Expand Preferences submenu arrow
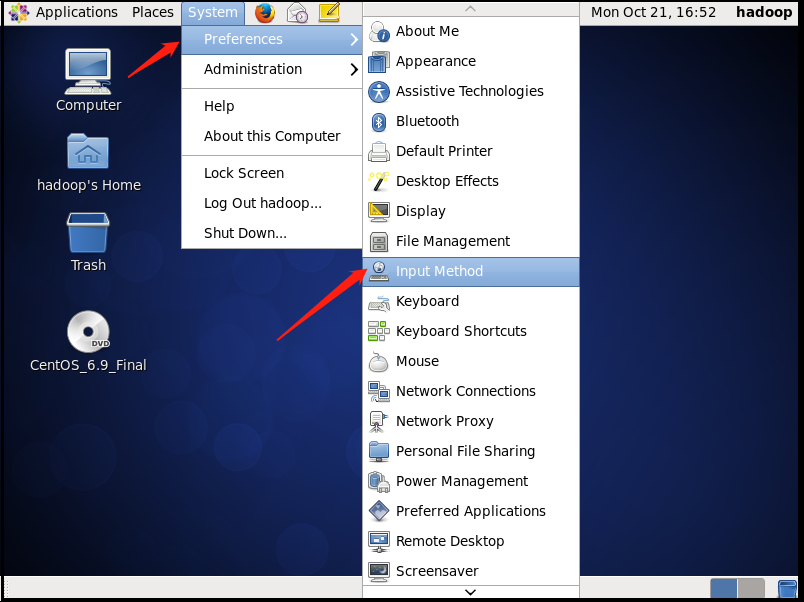Image resolution: width=804 pixels, height=602 pixels. click(x=354, y=39)
